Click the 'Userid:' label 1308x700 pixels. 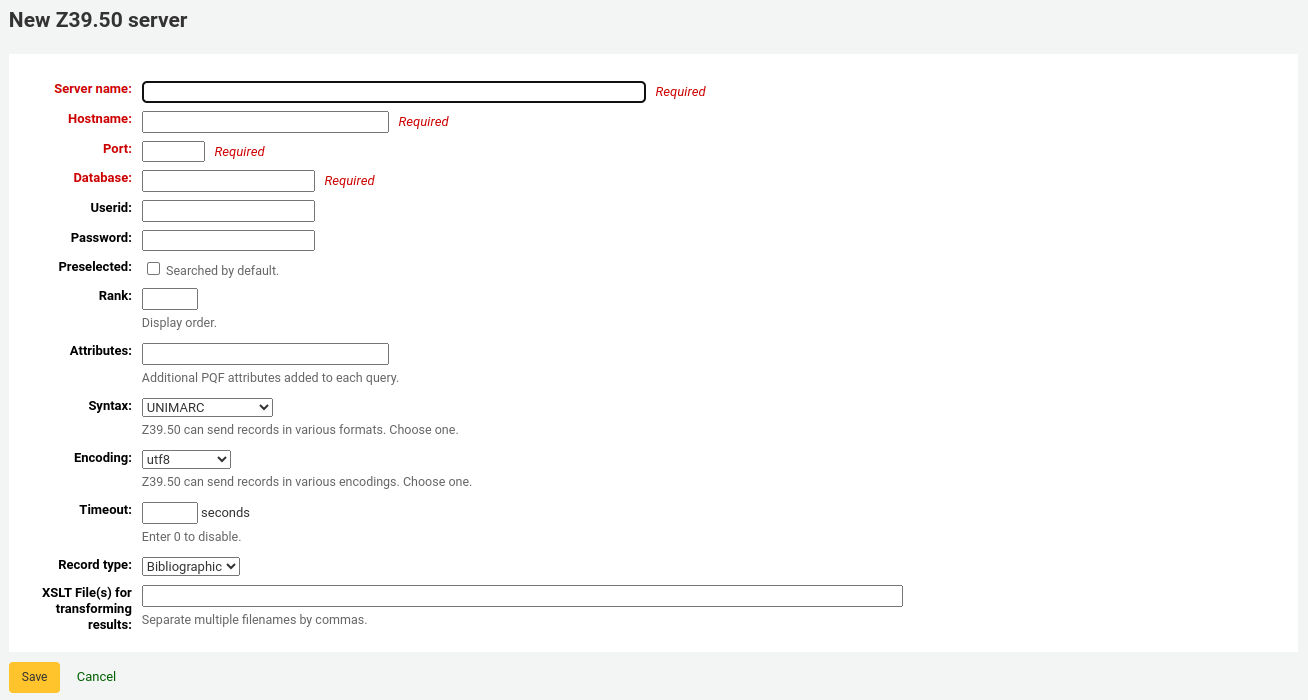tap(111, 208)
